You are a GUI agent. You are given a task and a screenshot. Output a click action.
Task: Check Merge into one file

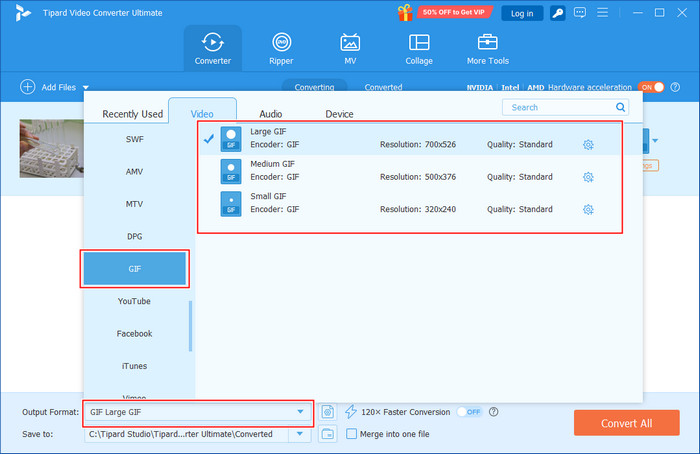(x=351, y=433)
